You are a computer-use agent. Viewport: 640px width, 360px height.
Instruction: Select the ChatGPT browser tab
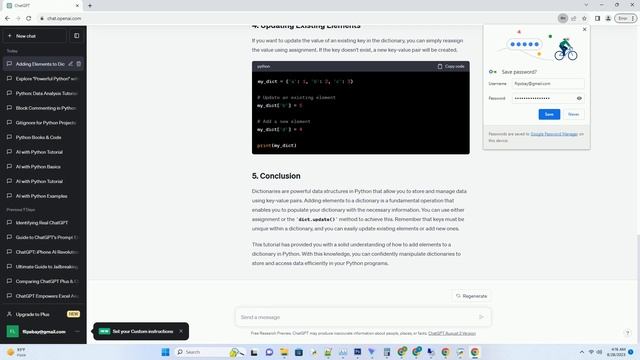[43, 6]
